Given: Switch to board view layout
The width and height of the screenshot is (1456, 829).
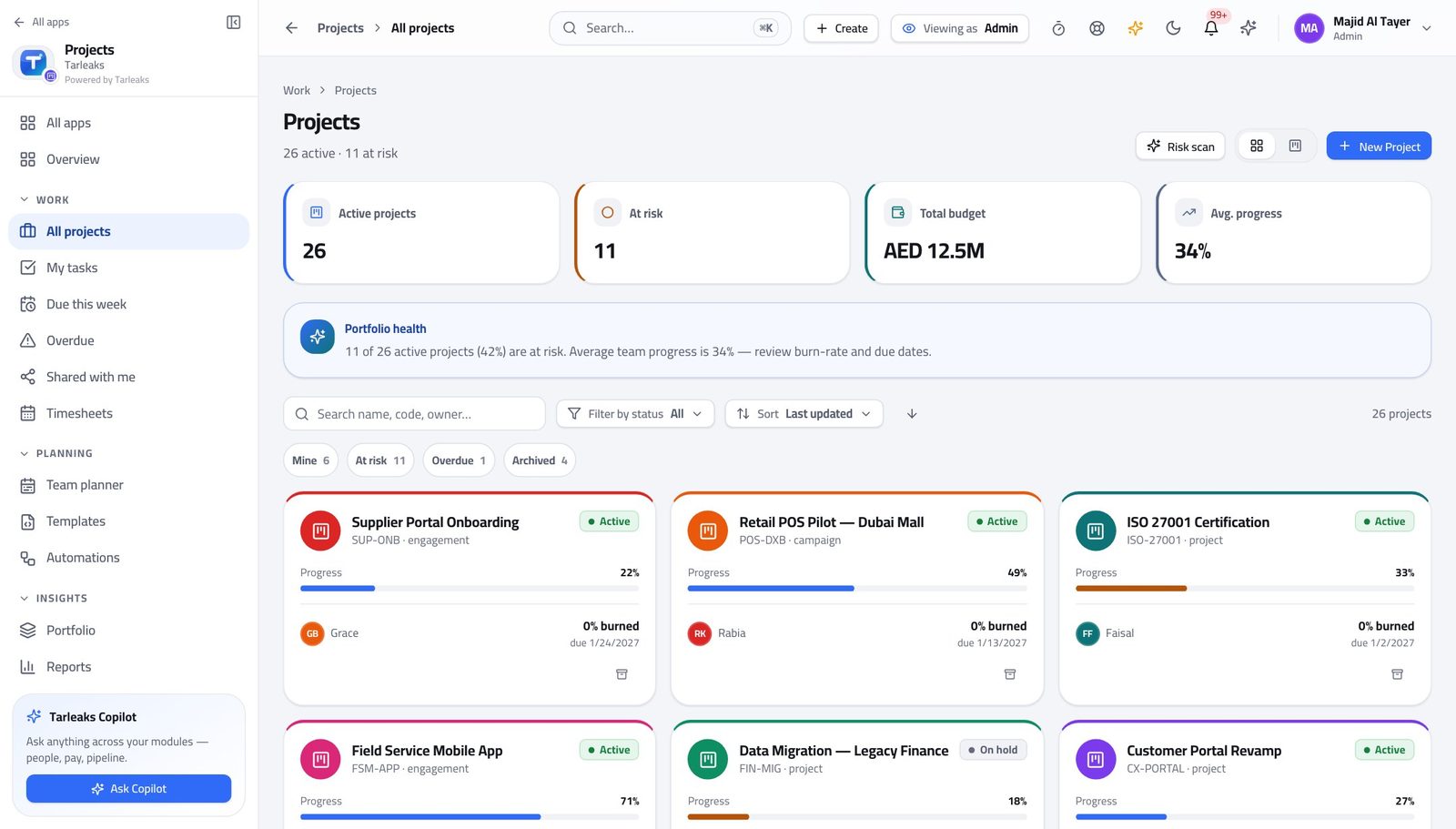Looking at the screenshot, I should click(1295, 146).
